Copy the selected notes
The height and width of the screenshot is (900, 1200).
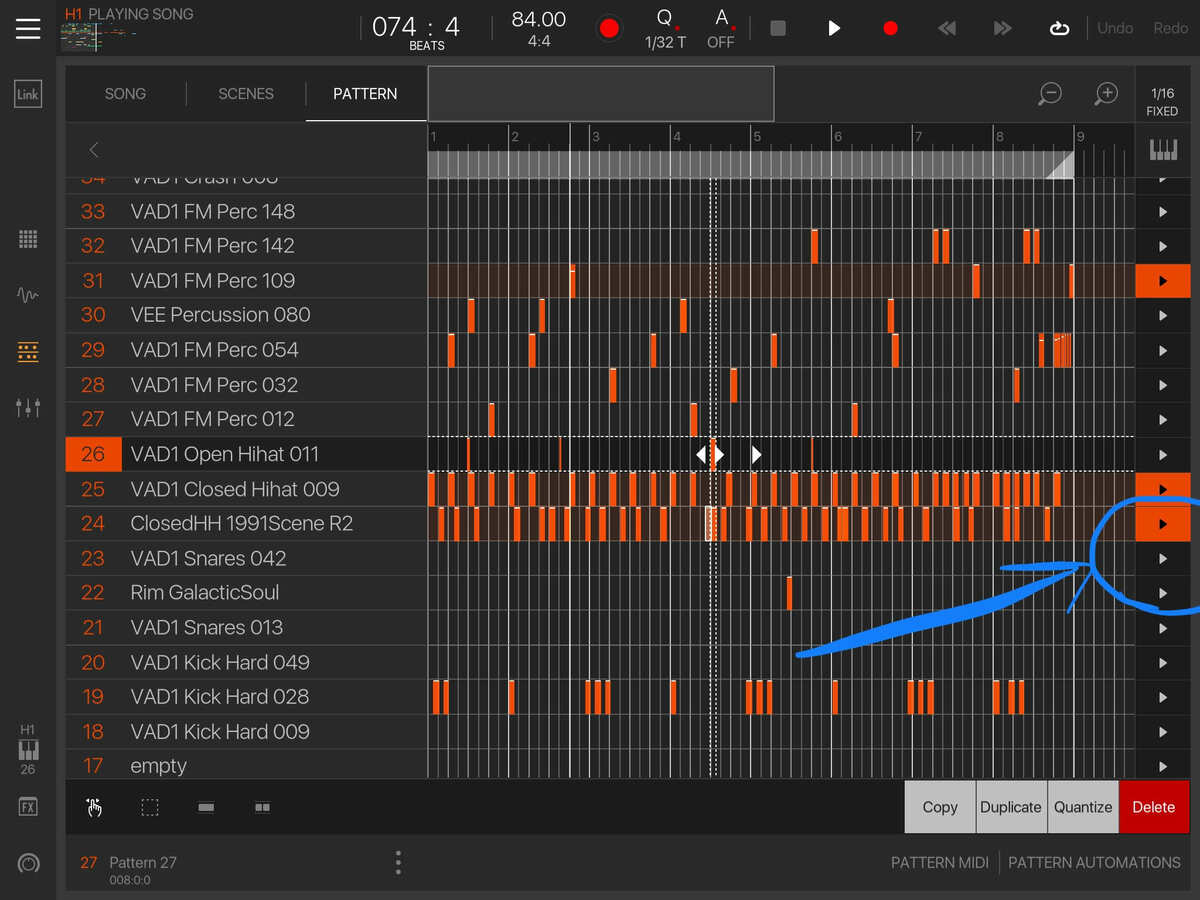940,807
